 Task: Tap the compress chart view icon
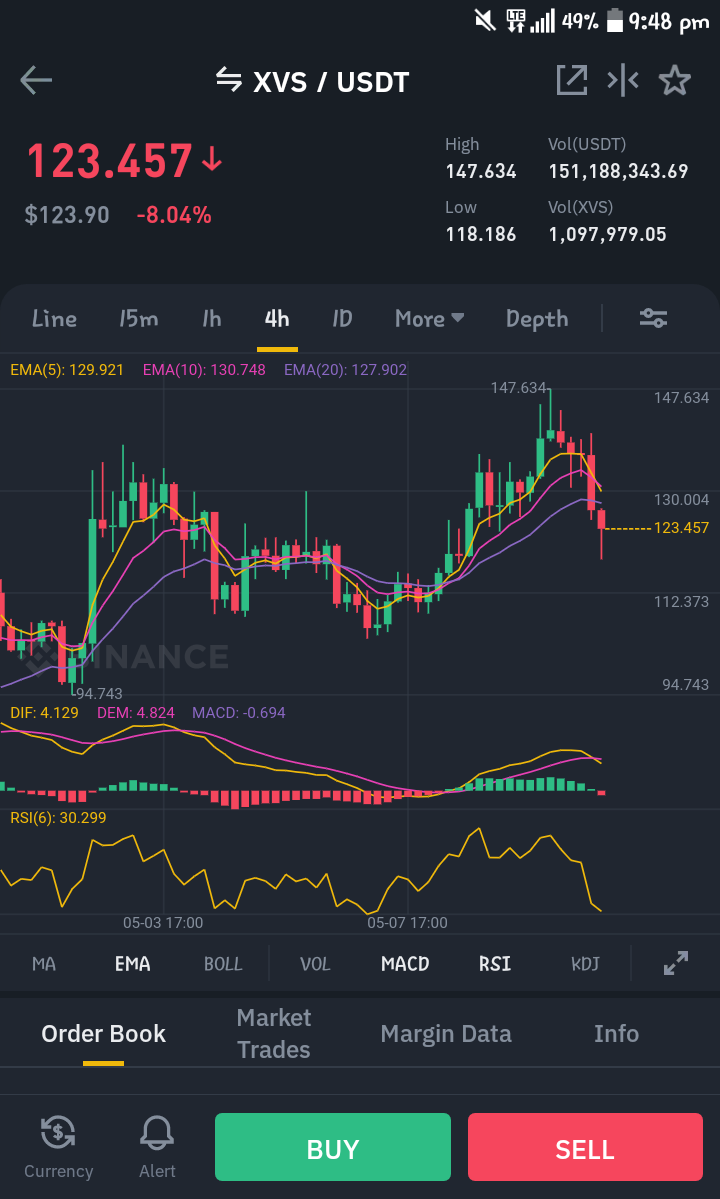[623, 80]
